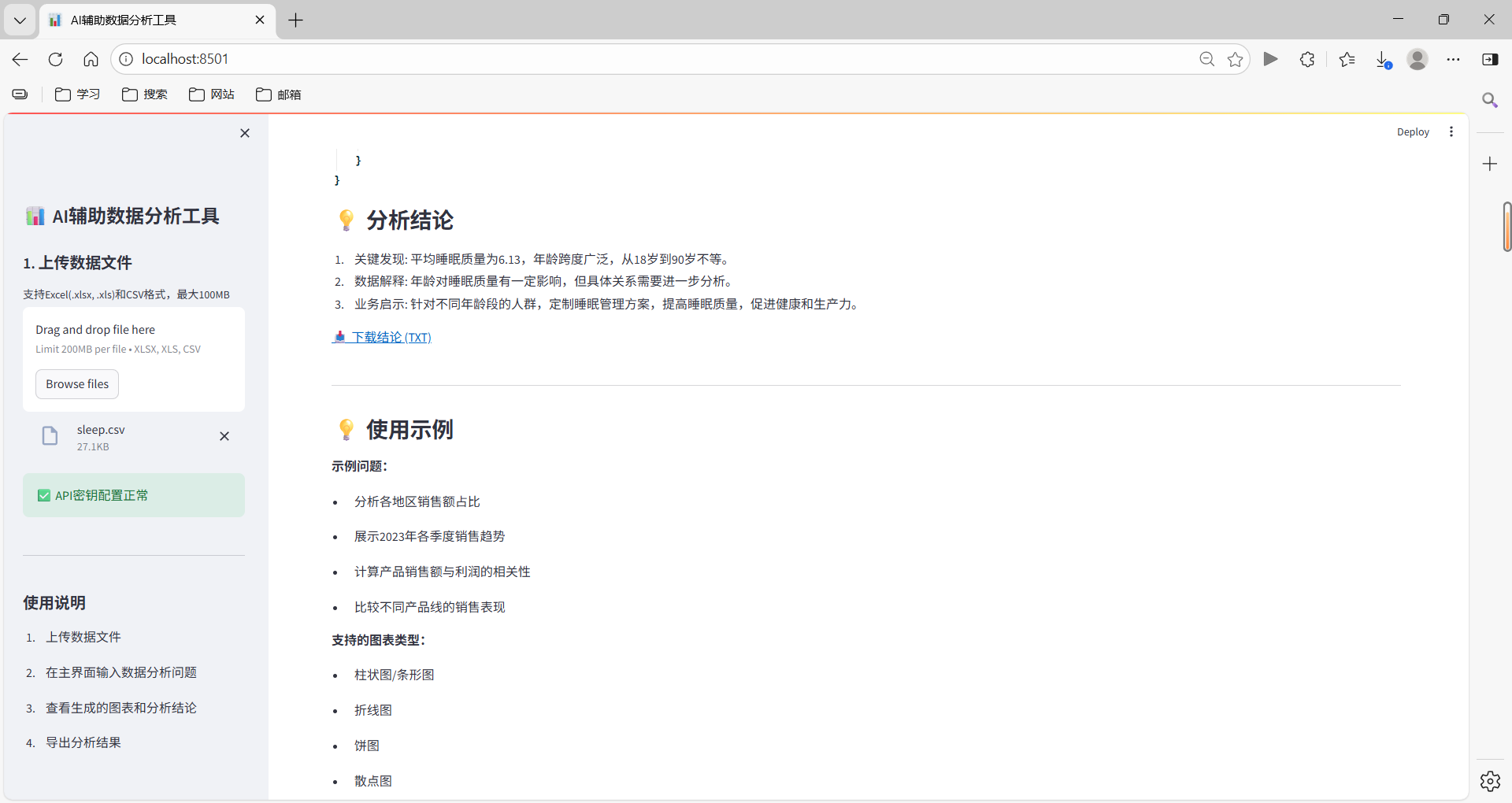Open the browser profile avatar
The height and width of the screenshot is (803, 1512).
point(1417,59)
